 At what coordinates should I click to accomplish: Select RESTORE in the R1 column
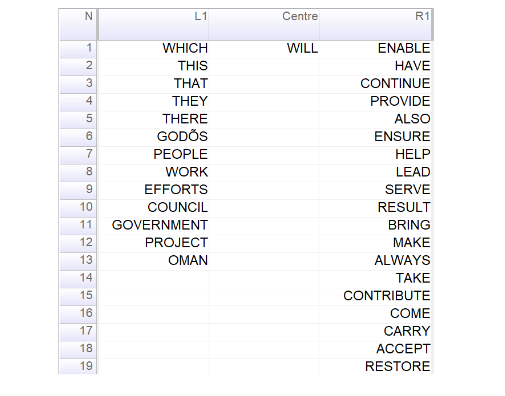(x=398, y=366)
